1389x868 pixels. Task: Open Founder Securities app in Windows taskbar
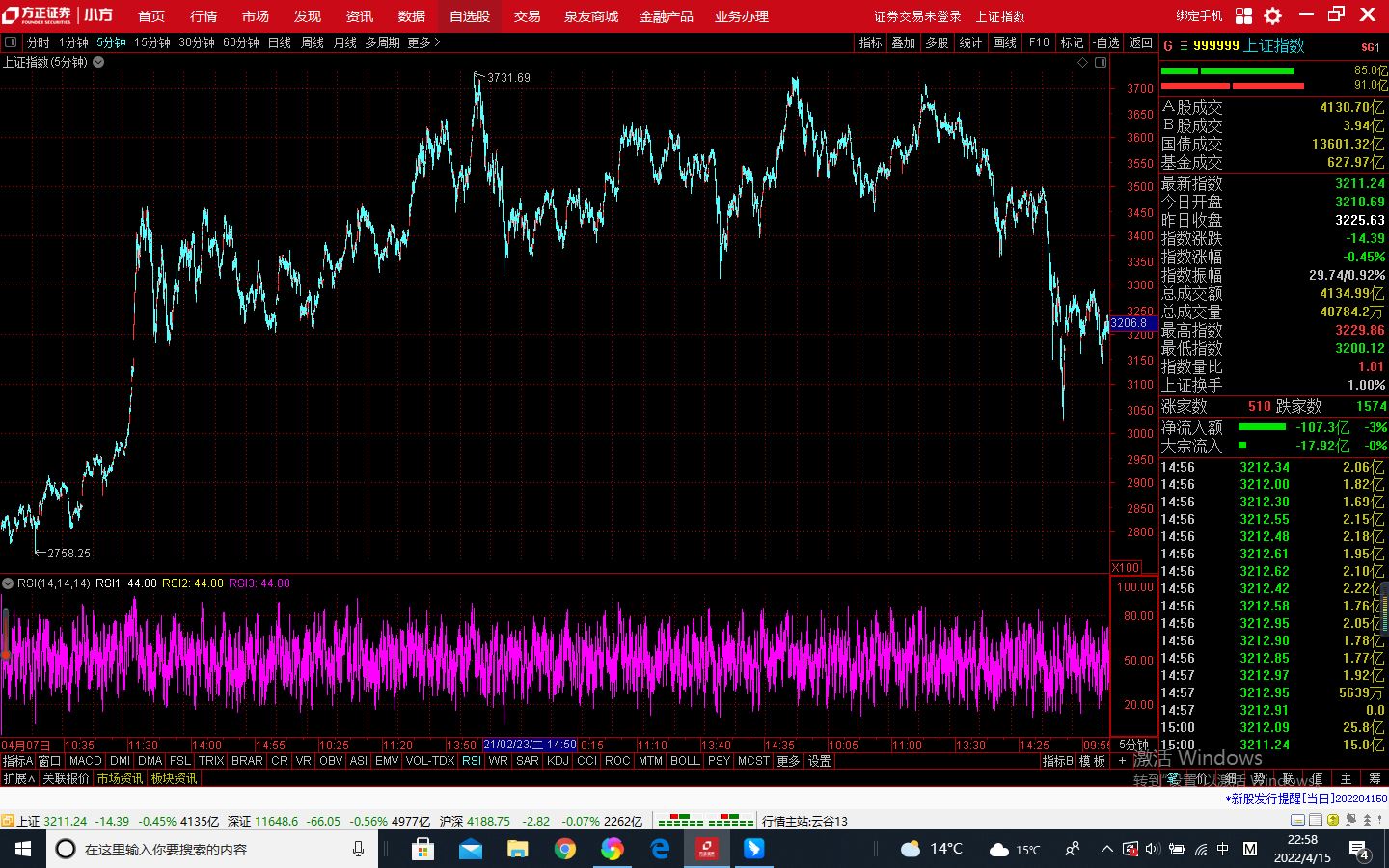(707, 849)
